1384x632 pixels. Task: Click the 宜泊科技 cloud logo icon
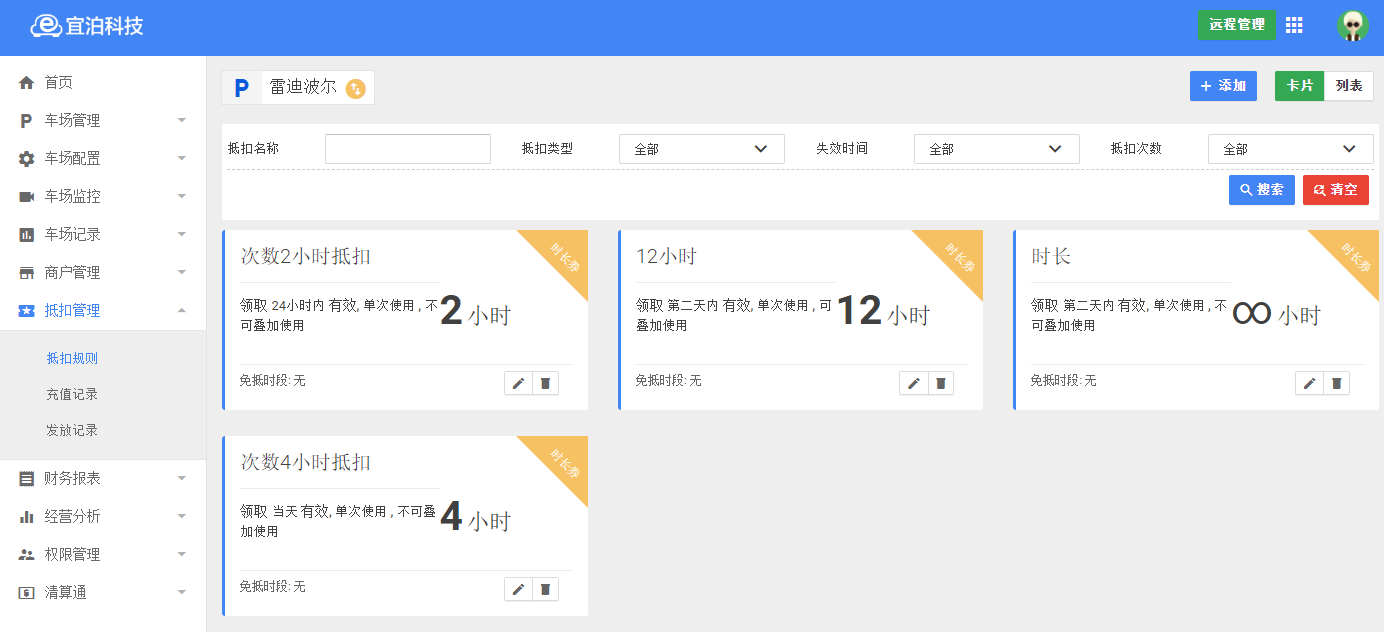pos(46,26)
